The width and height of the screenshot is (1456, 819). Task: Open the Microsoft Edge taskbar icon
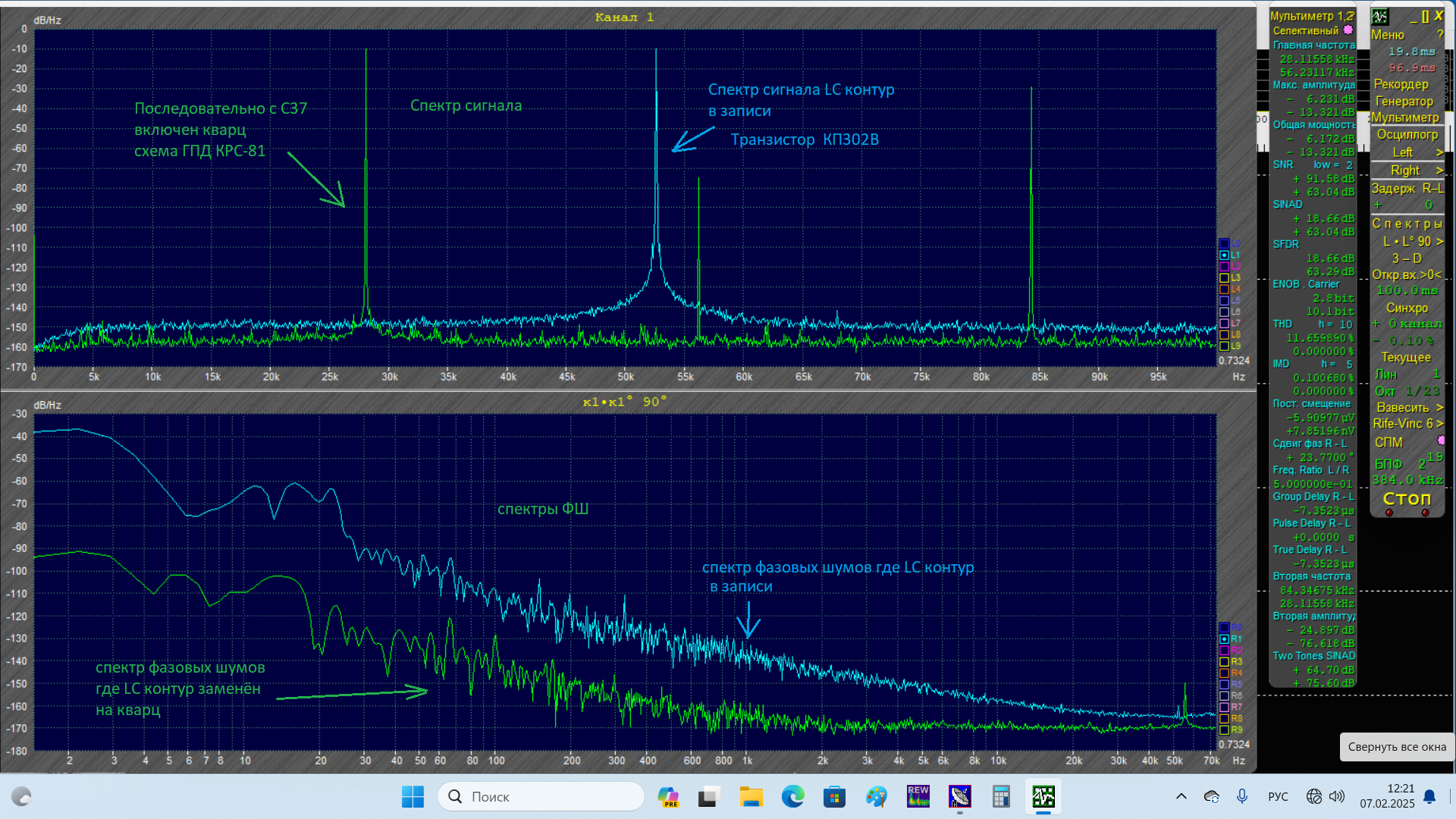tap(792, 796)
